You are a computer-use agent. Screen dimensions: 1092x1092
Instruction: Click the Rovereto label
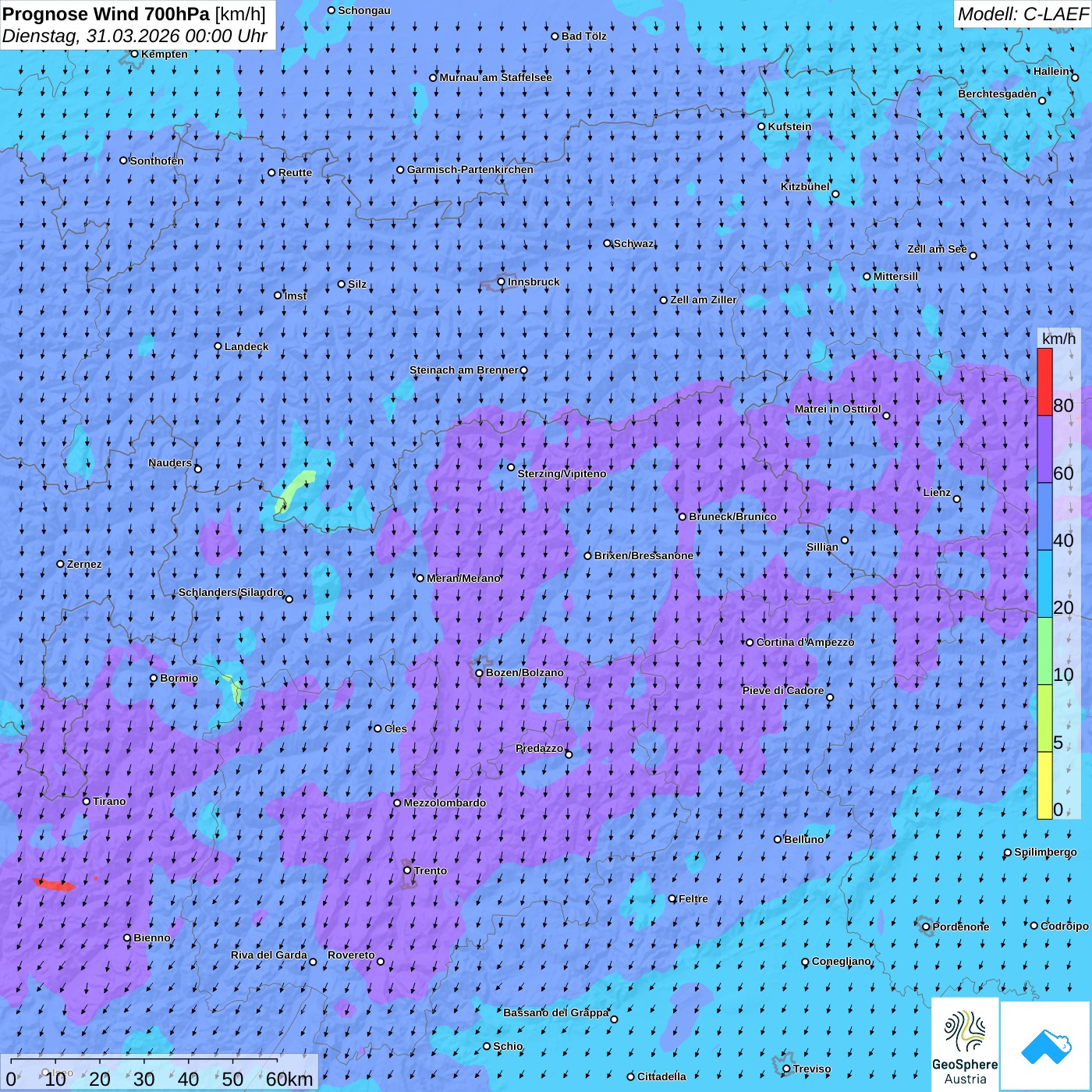coord(351,955)
